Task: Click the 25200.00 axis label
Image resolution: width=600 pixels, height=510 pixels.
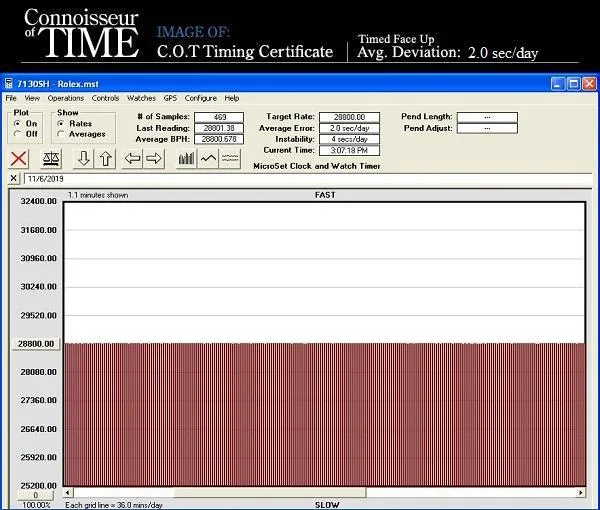Action: 38,486
